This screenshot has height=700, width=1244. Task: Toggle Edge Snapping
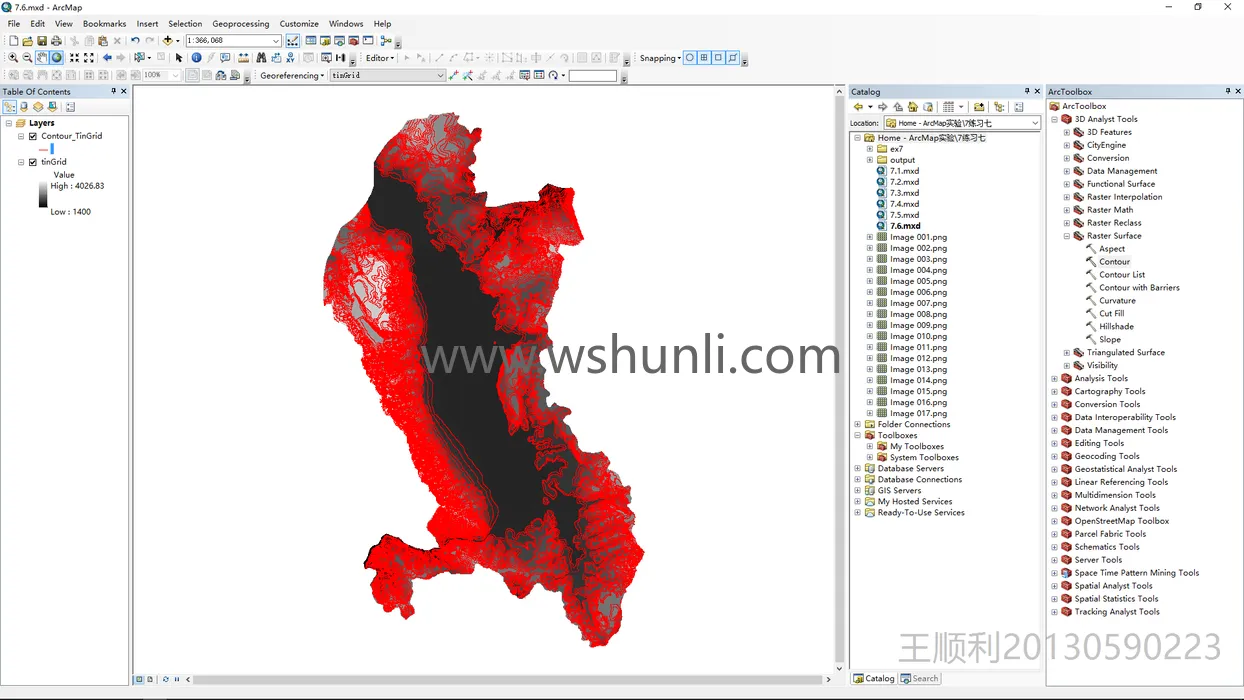point(733,58)
